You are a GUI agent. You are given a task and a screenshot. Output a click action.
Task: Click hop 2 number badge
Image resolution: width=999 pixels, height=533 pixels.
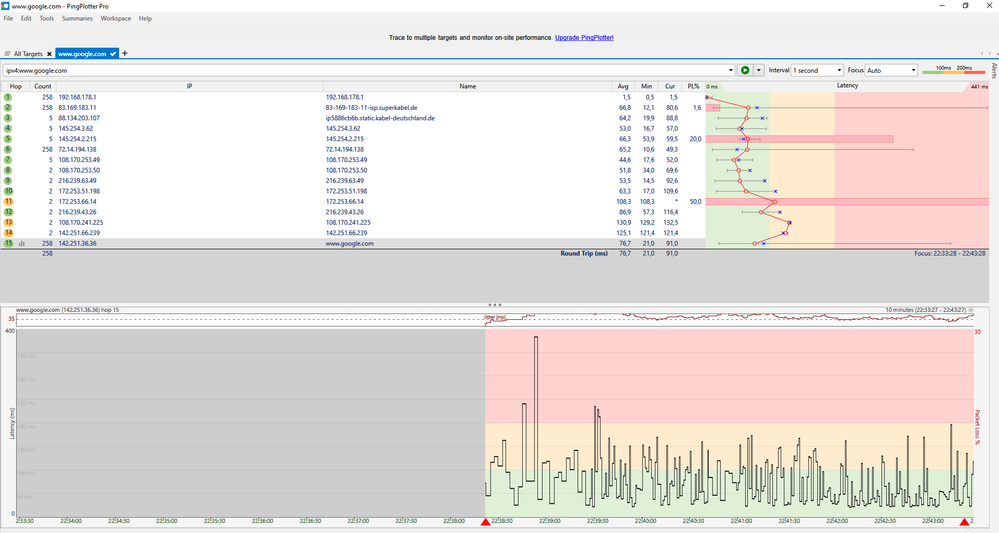pyautogui.click(x=8, y=108)
